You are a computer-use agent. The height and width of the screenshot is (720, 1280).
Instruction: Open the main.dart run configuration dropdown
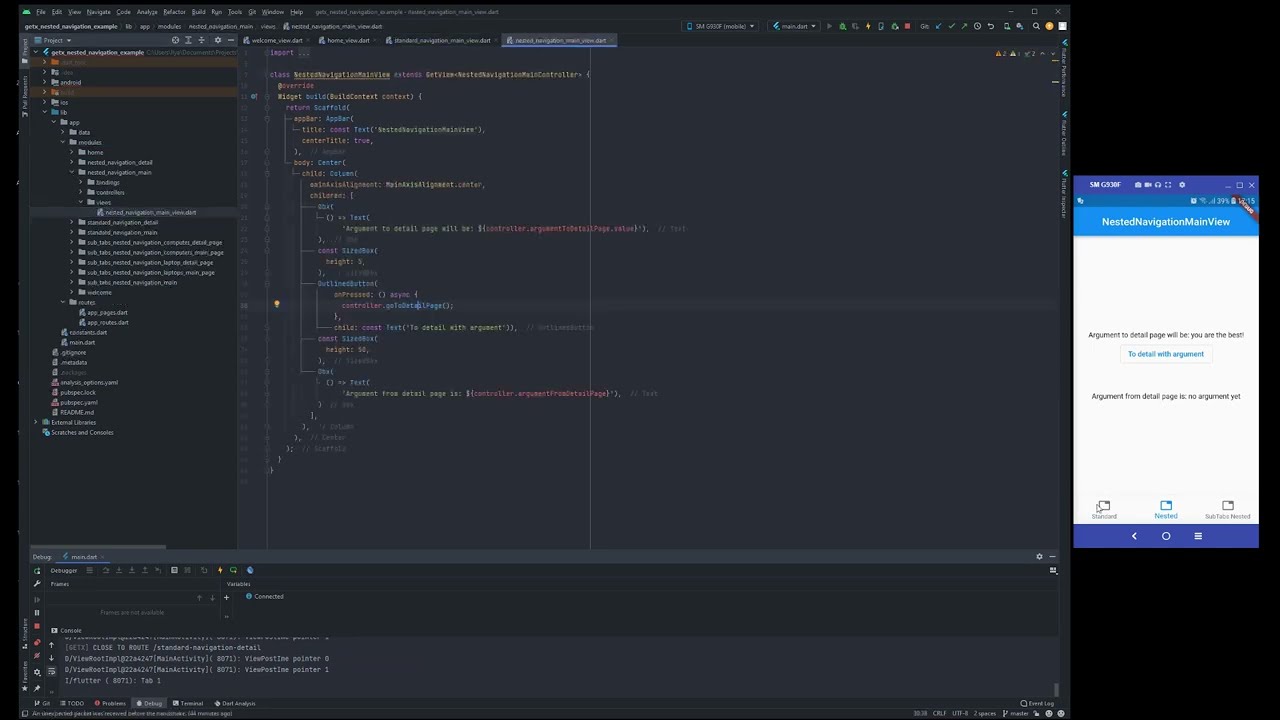793,26
